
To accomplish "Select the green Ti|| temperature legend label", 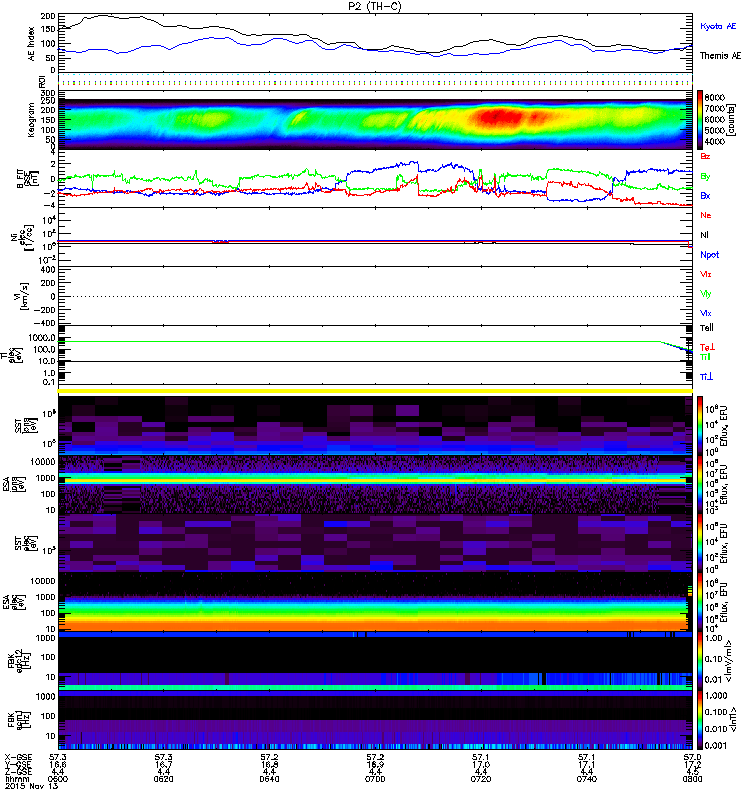I will (705, 357).
